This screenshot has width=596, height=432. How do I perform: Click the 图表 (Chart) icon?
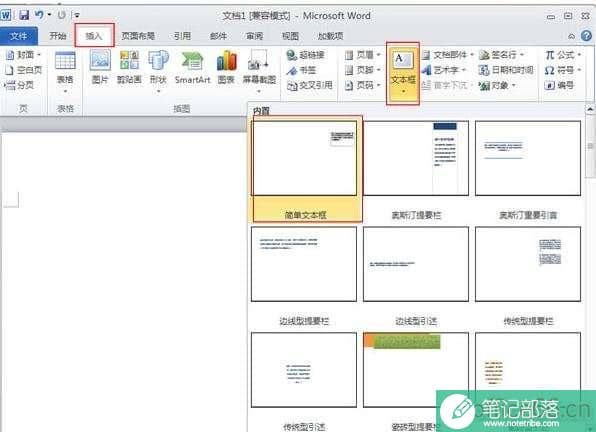pos(226,67)
